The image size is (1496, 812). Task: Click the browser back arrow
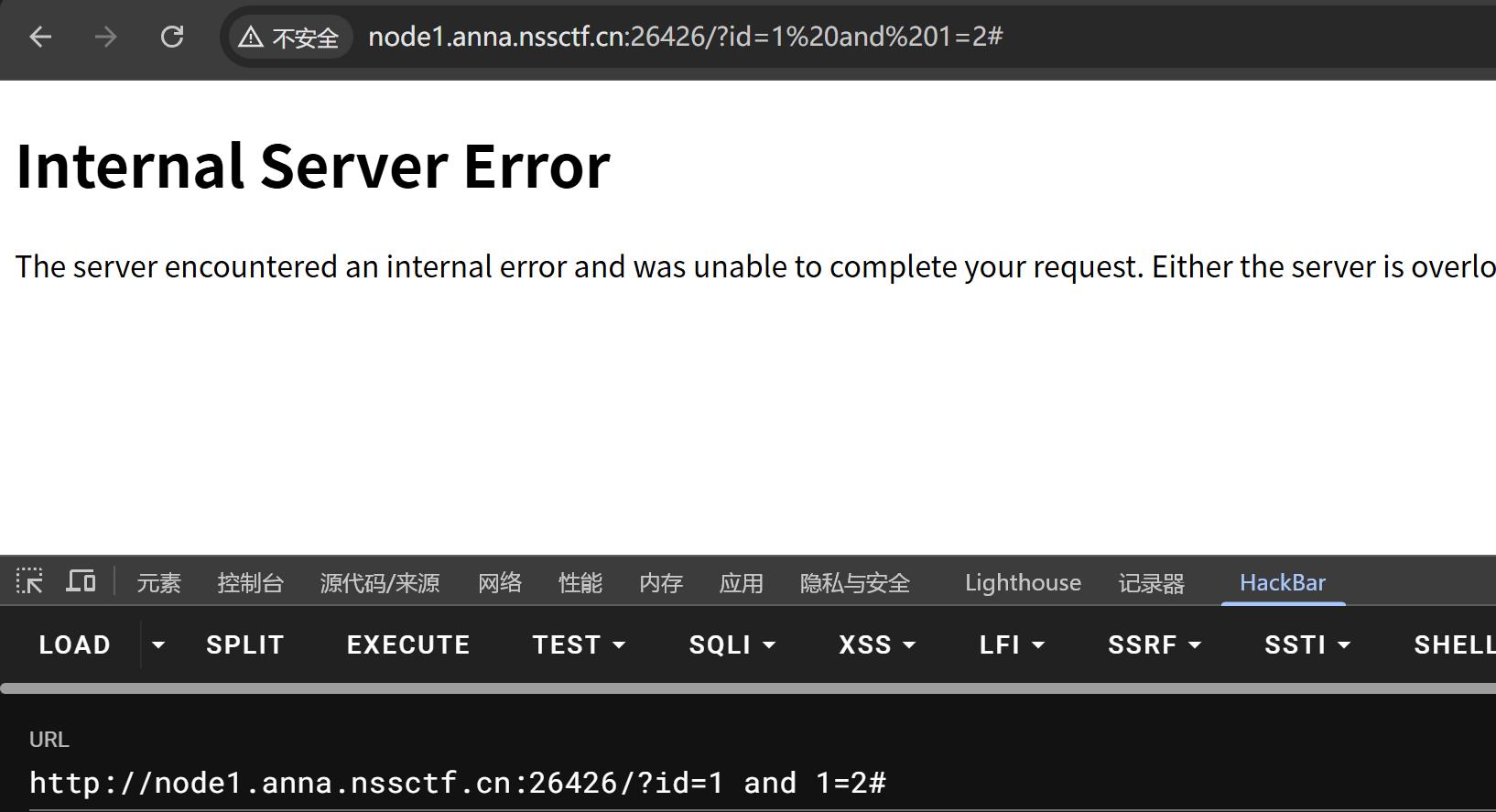[40, 37]
